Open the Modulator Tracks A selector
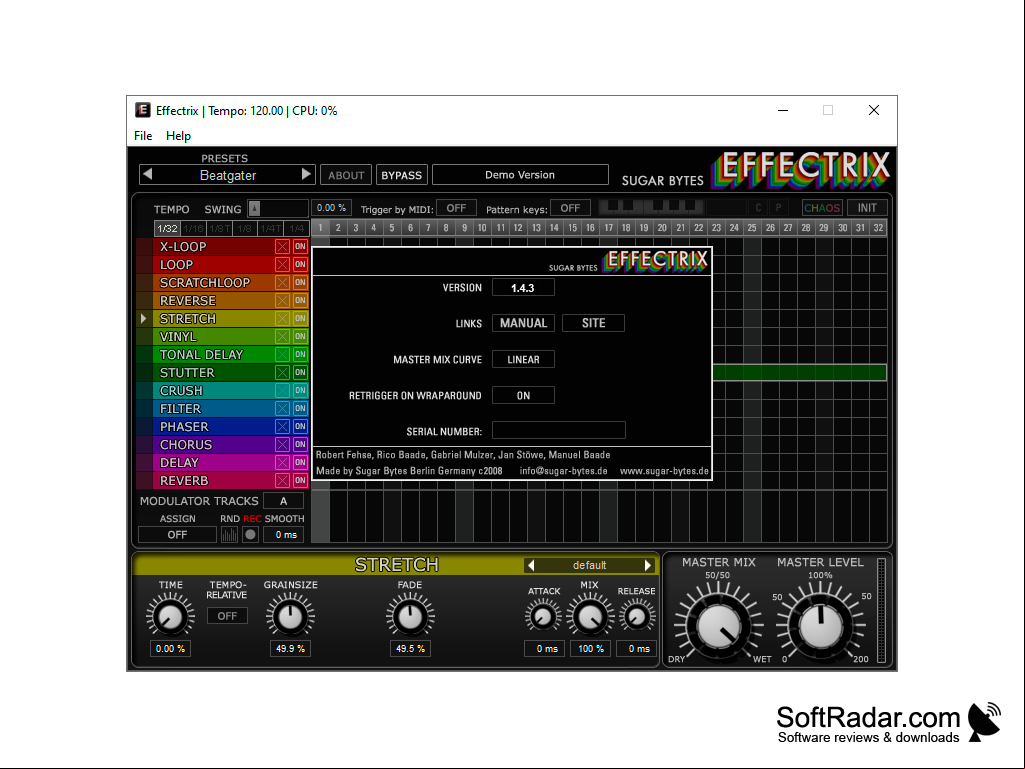 click(x=284, y=501)
